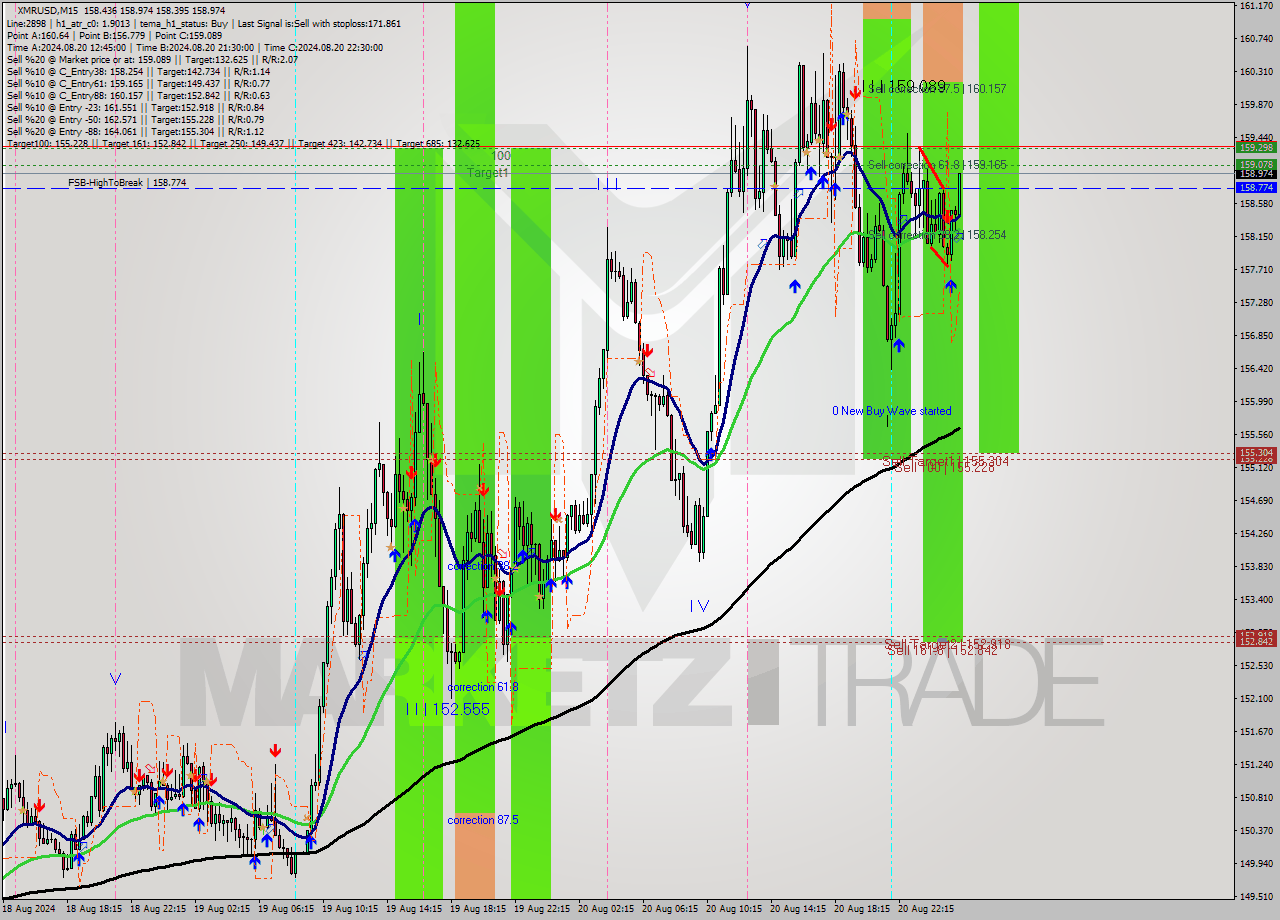Click the 159.870 price axis label
This screenshot has height=920, width=1280.
[x=1256, y=105]
